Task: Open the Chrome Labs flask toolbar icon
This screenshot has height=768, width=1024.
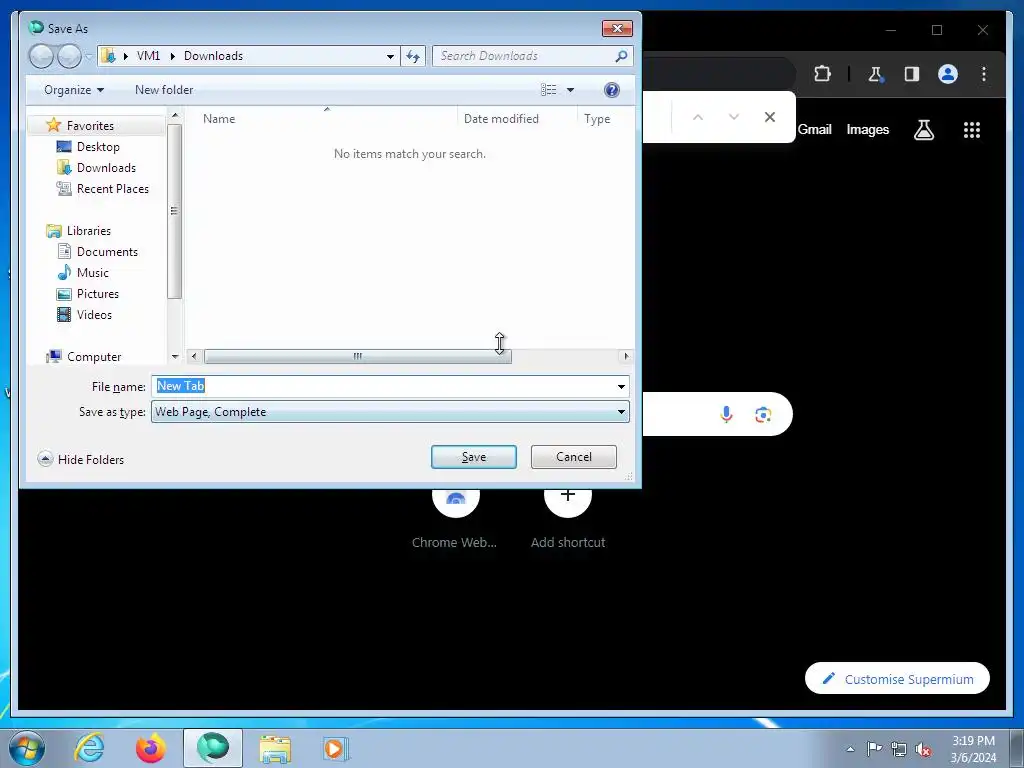Action: click(x=876, y=74)
